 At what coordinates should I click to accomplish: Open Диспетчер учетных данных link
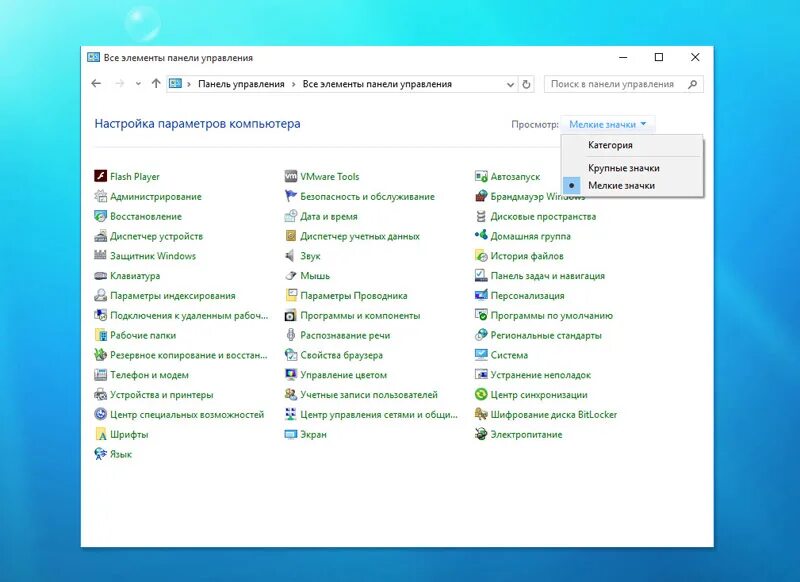tap(360, 236)
